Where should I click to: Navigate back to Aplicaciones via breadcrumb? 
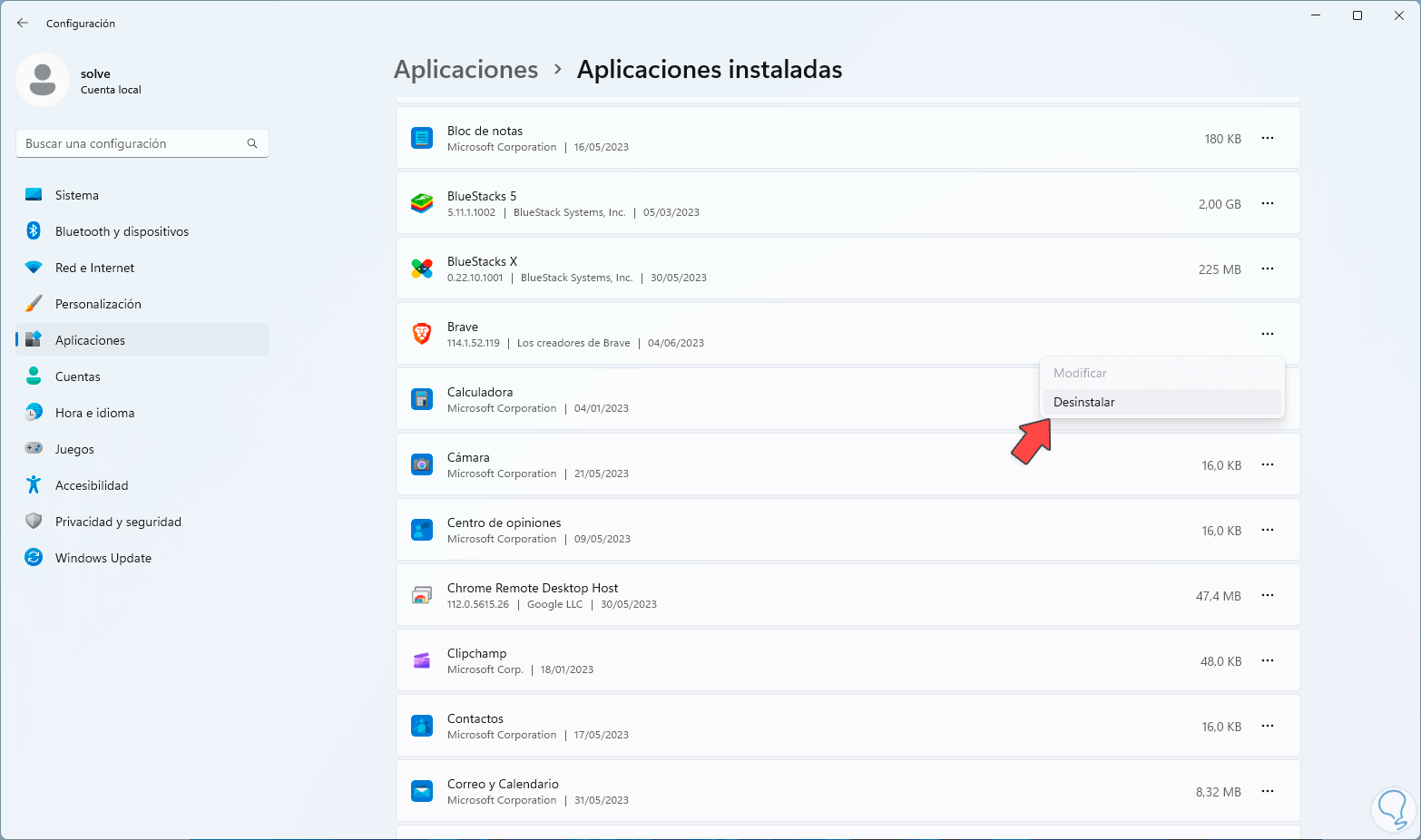pyautogui.click(x=466, y=70)
